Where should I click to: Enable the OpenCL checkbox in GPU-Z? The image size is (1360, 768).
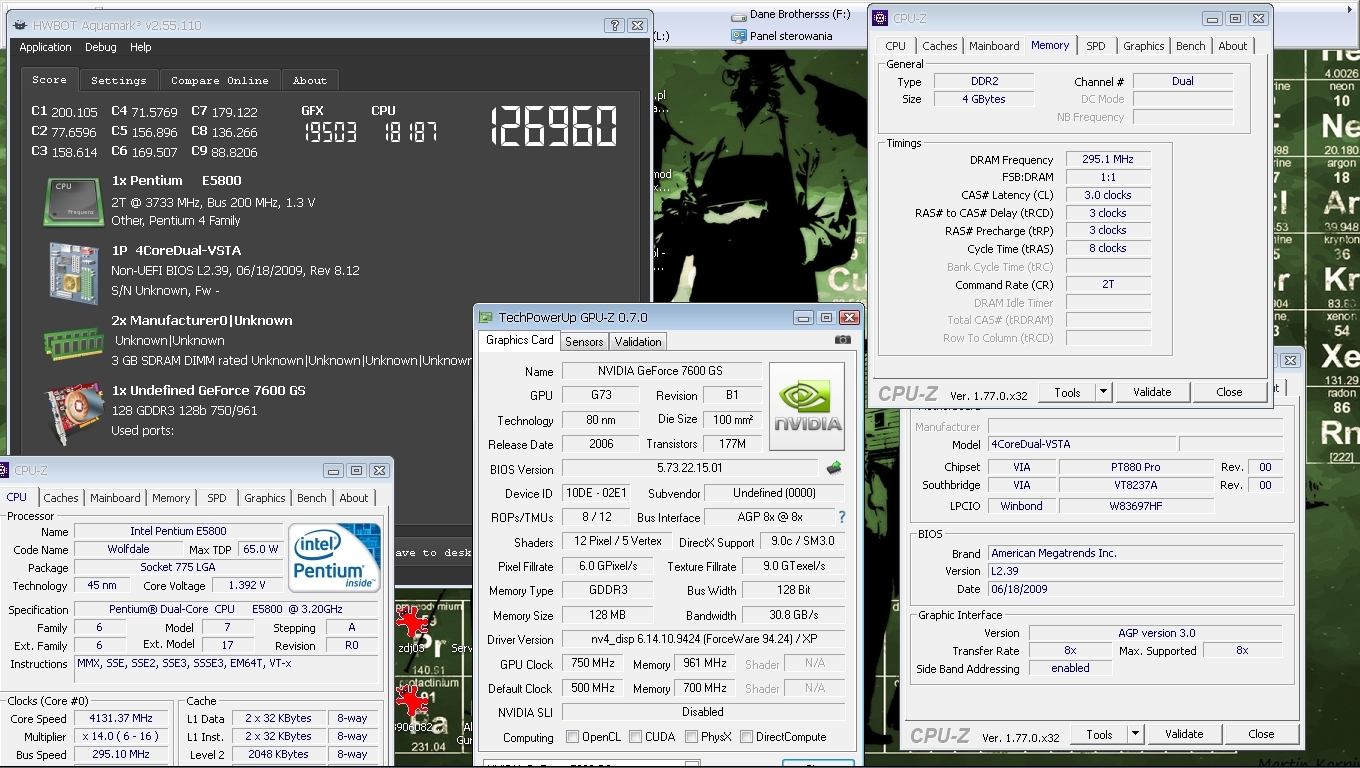point(572,737)
